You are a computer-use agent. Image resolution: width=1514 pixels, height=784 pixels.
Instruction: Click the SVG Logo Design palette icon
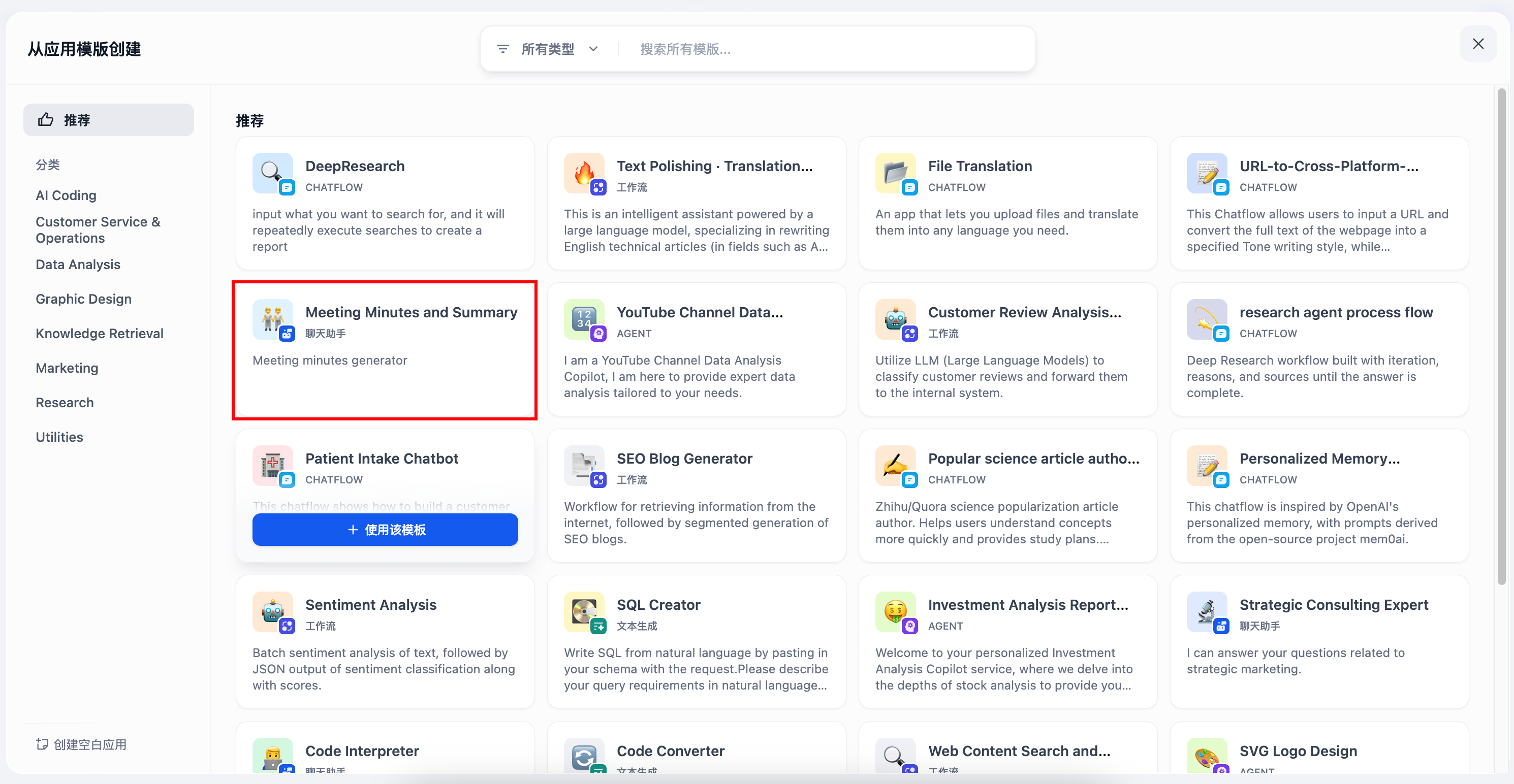pyautogui.click(x=1207, y=757)
